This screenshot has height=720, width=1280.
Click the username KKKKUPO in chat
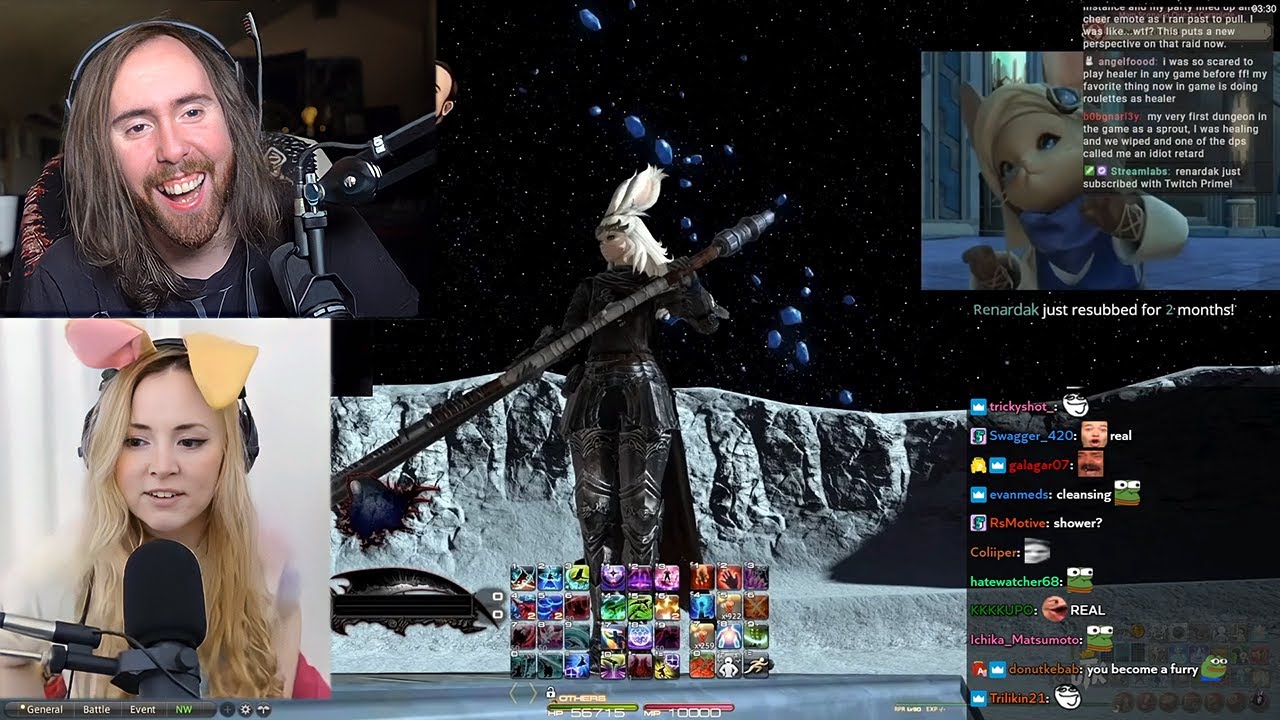(x=1003, y=610)
